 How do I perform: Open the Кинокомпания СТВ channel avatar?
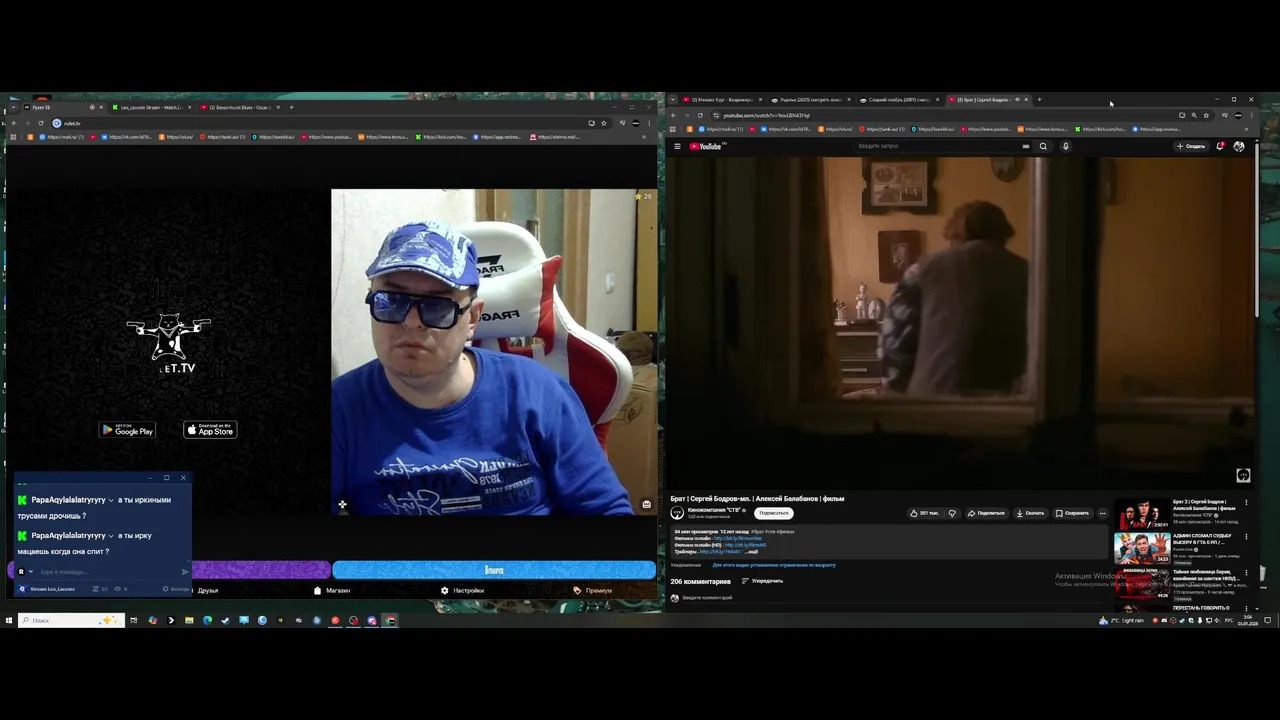pyautogui.click(x=677, y=512)
